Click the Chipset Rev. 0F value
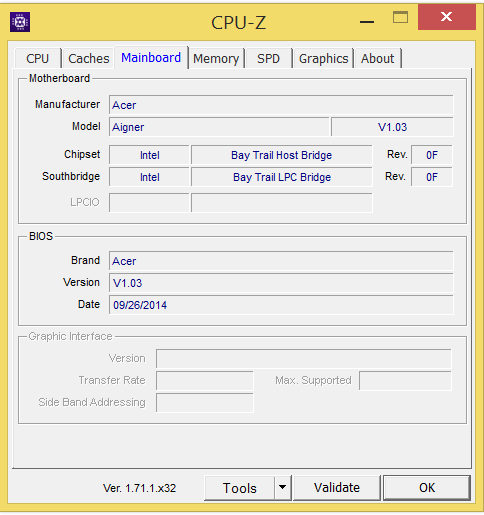This screenshot has height=515, width=484. 432,155
